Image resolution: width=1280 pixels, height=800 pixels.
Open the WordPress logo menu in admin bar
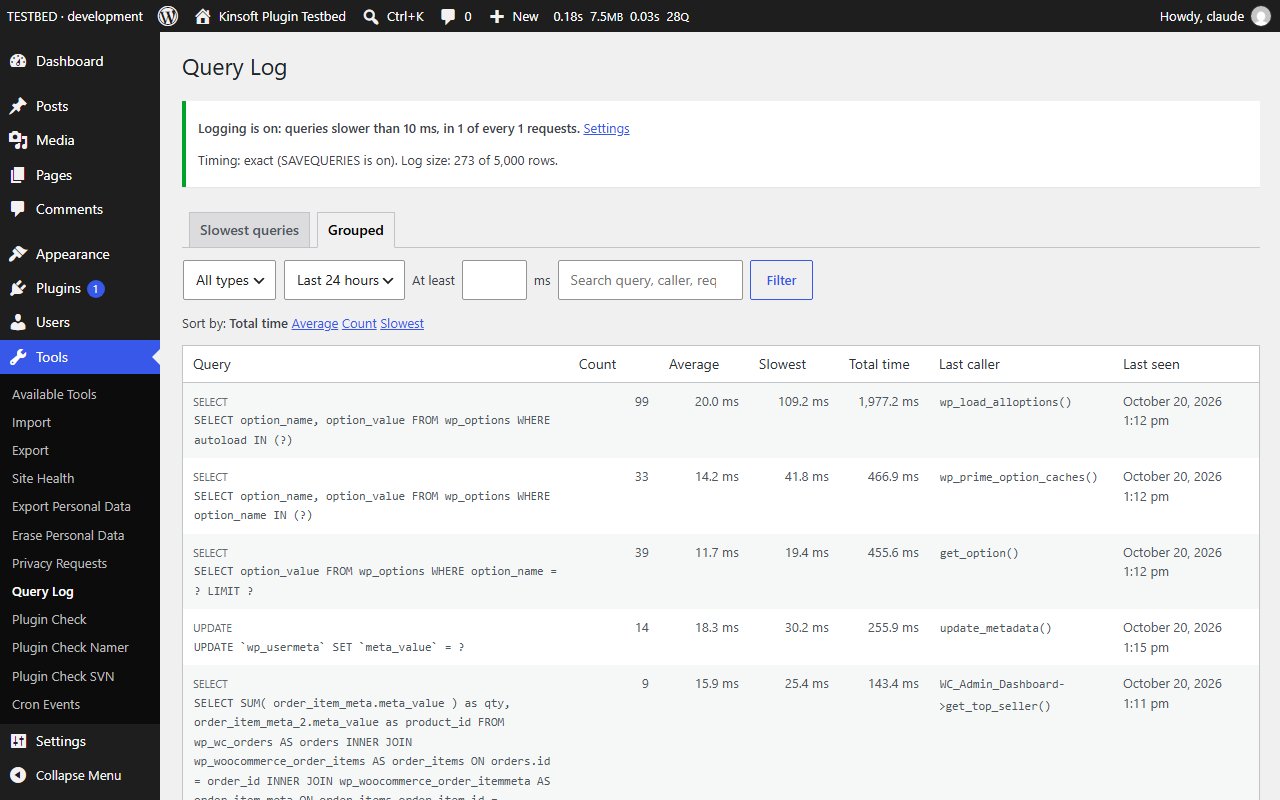[x=168, y=16]
